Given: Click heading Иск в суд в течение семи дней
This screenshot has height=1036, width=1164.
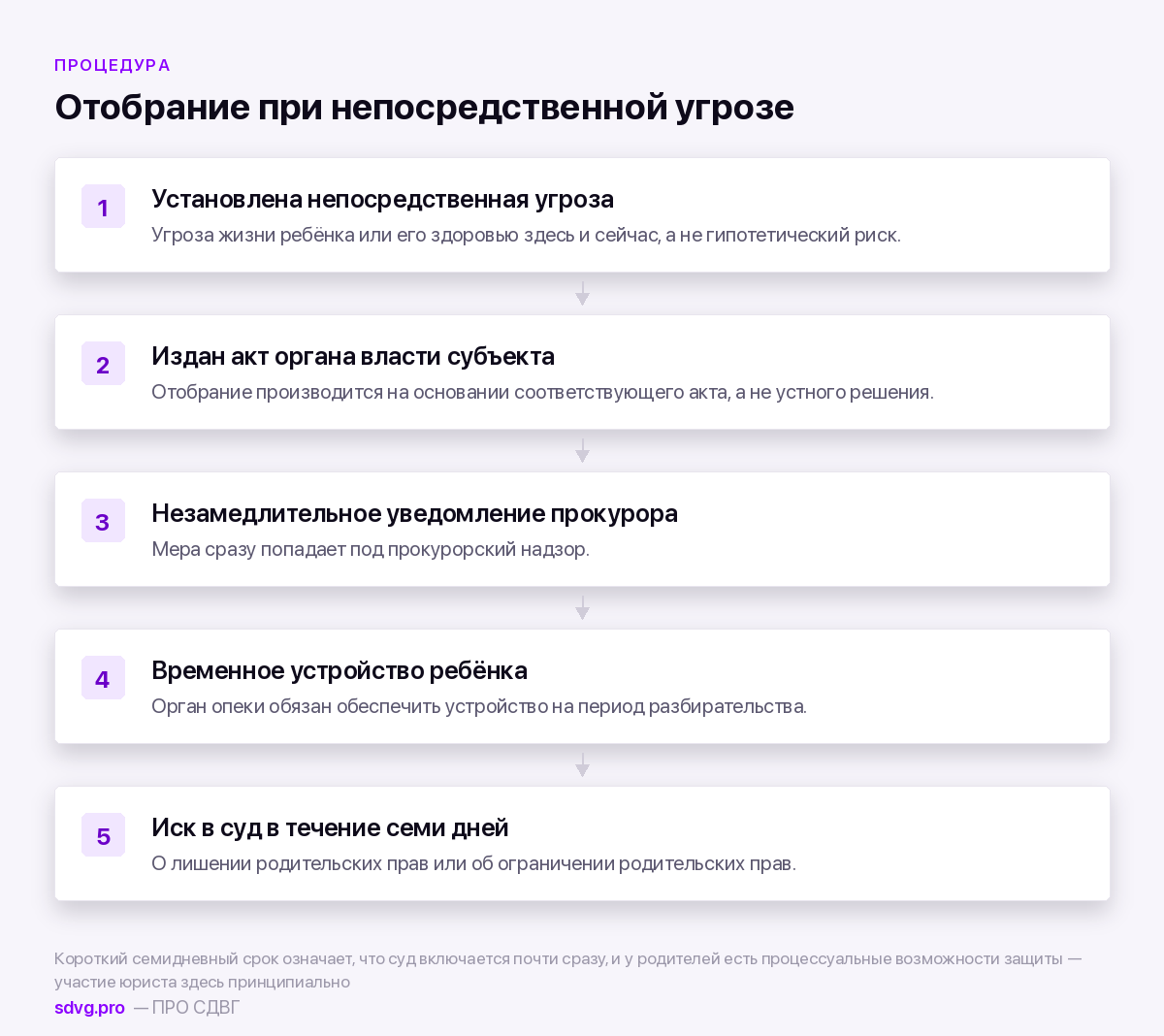Looking at the screenshot, I should [x=330, y=828].
